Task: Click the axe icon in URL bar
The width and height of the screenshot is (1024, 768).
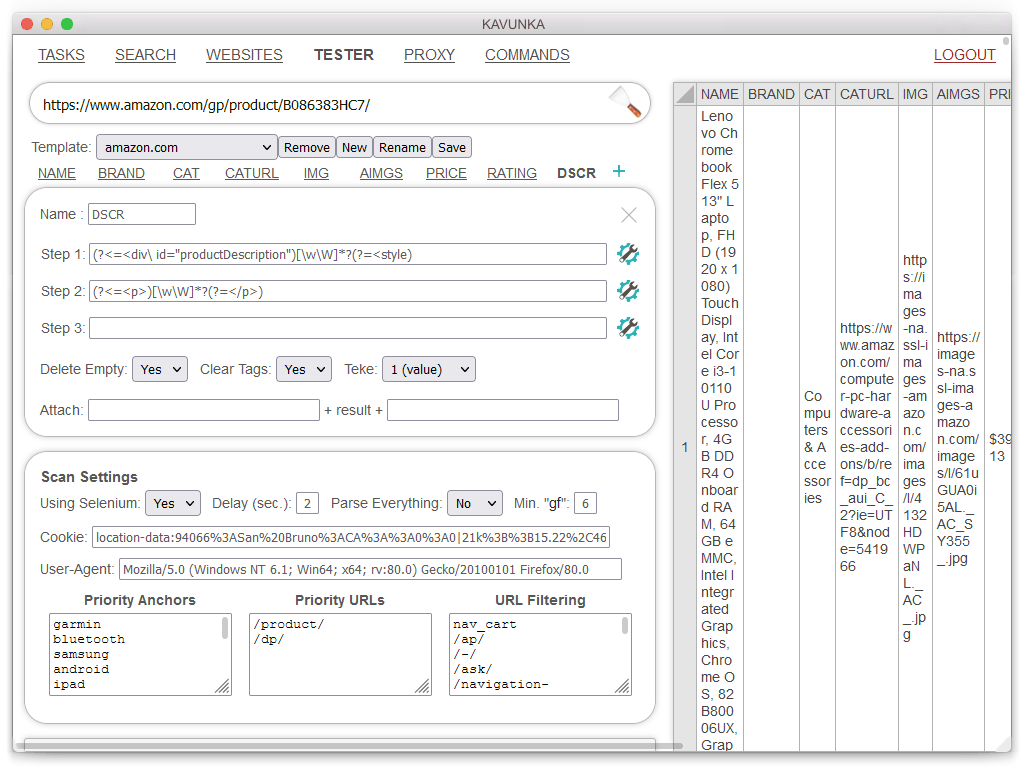Action: click(x=625, y=102)
